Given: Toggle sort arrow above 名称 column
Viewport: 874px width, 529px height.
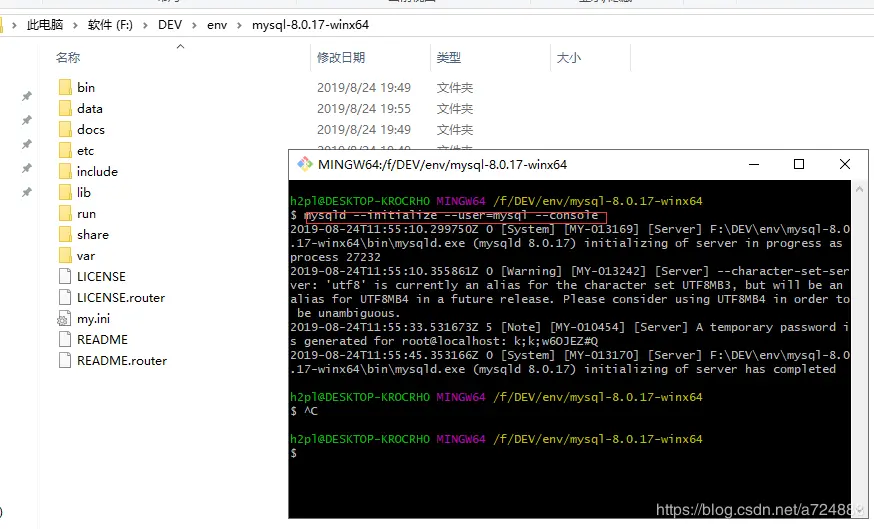Looking at the screenshot, I should (180, 47).
